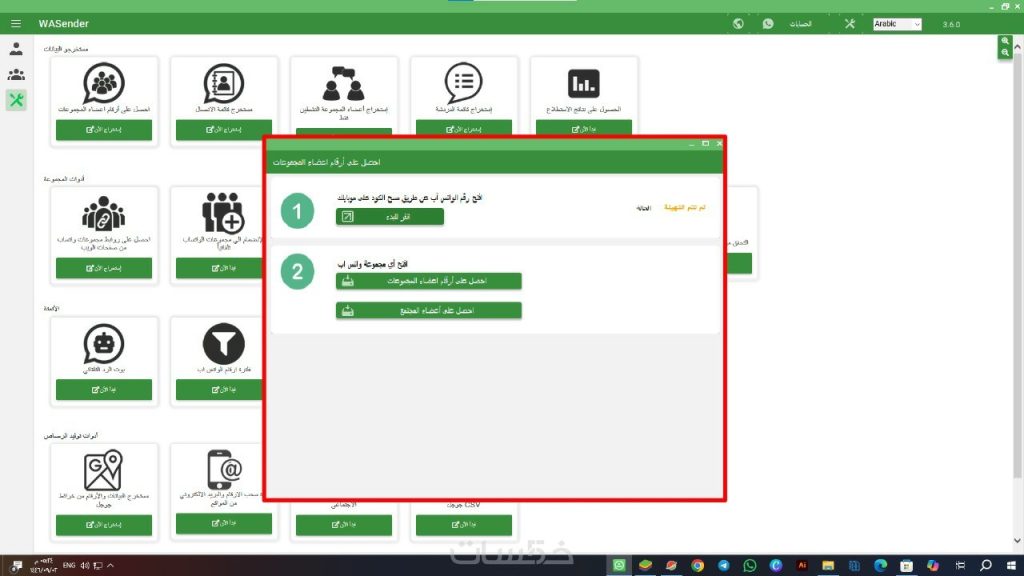The height and width of the screenshot is (576, 1024).
Task: Open the Arabic language dropdown
Action: 897,24
